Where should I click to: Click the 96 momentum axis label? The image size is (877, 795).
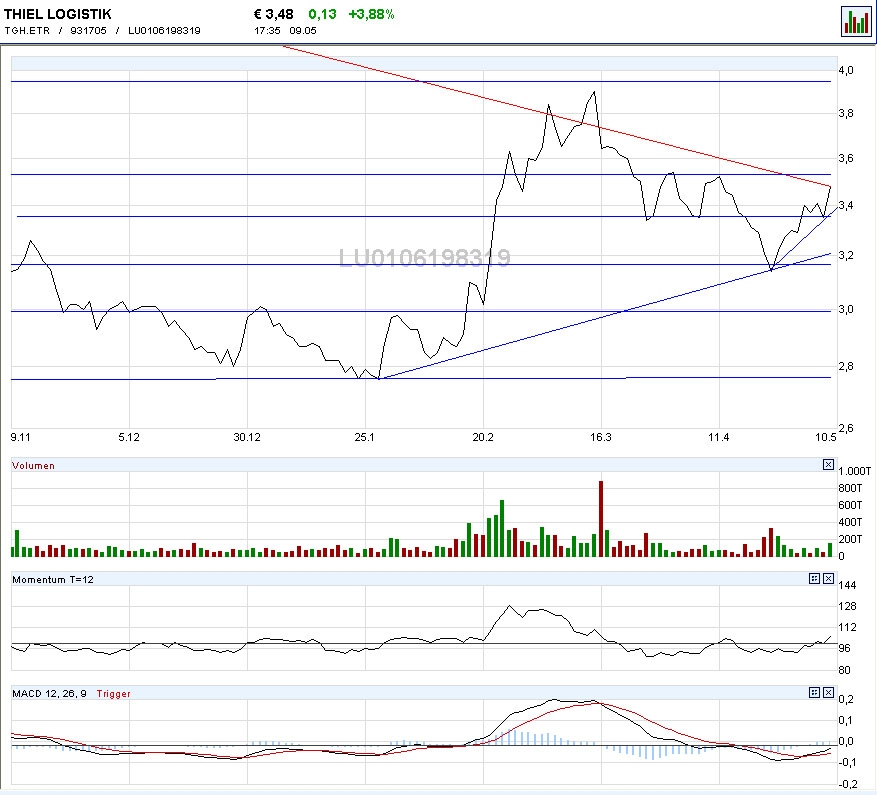click(x=845, y=648)
